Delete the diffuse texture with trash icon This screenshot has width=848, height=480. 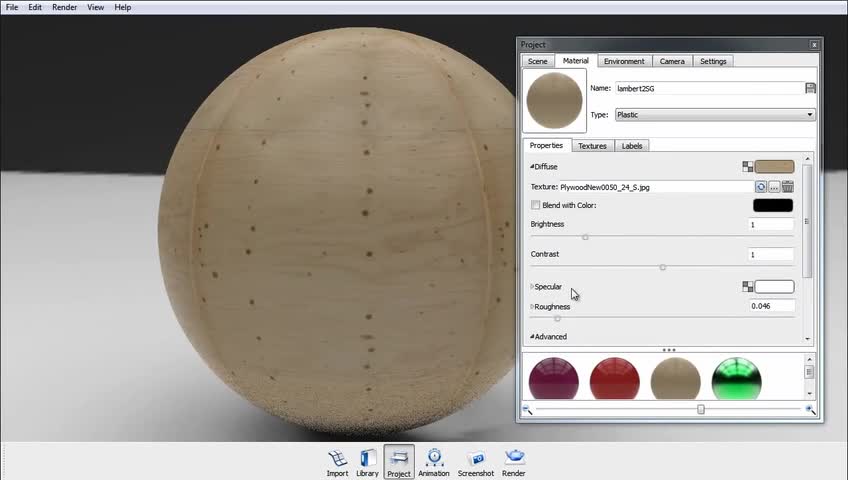click(787, 186)
